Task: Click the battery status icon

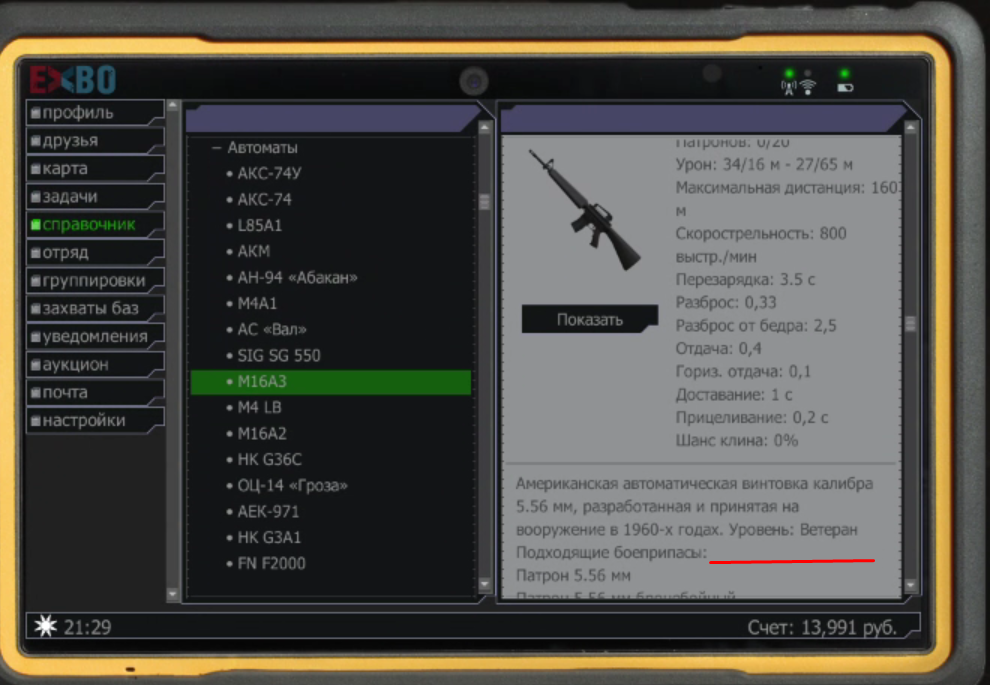Action: (845, 88)
